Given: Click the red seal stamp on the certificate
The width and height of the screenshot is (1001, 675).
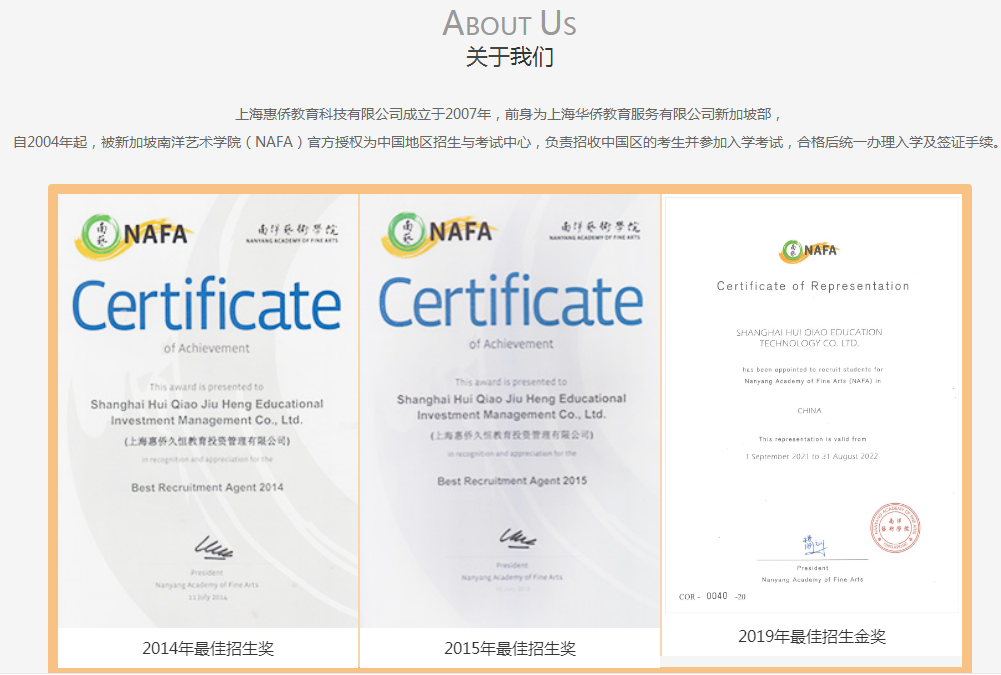Looking at the screenshot, I should coord(895,527).
